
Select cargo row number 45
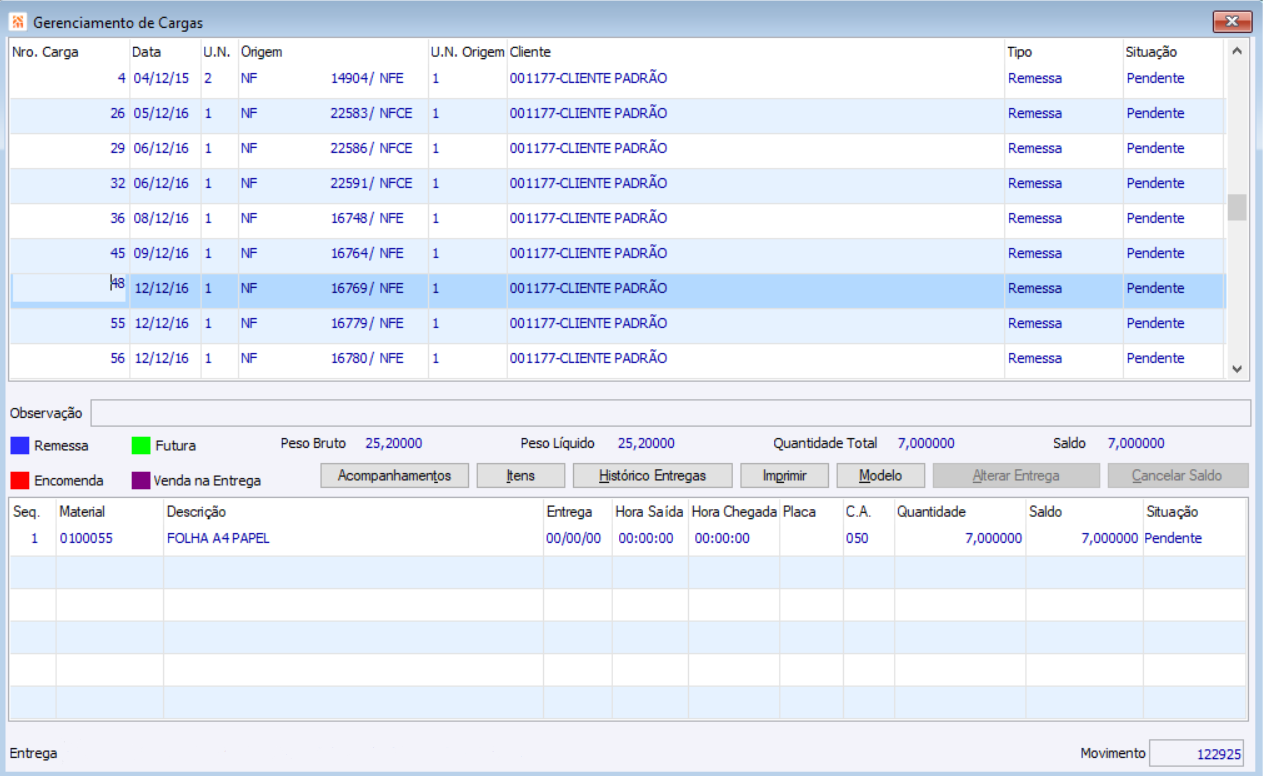pyautogui.click(x=617, y=253)
